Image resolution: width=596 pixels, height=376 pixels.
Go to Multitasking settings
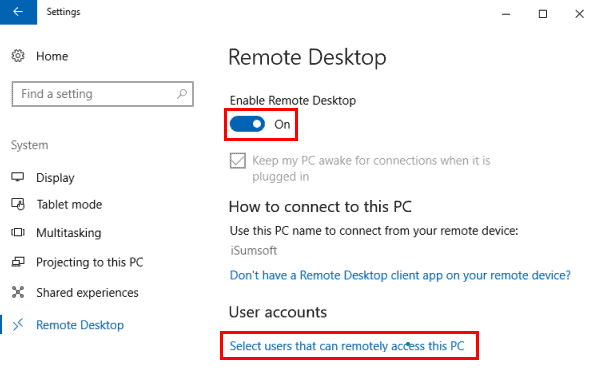click(x=69, y=233)
